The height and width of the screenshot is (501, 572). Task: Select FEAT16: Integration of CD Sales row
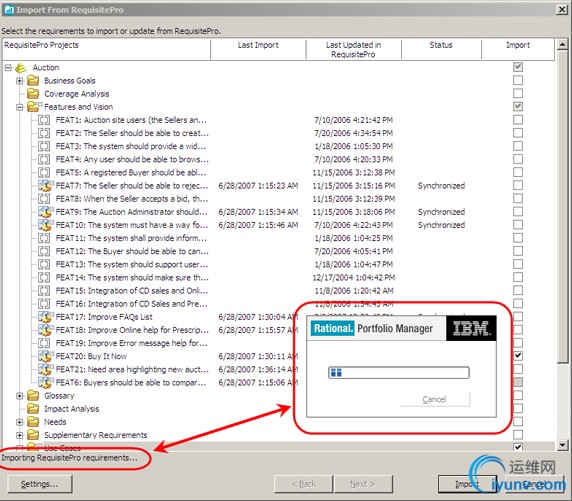[131, 304]
